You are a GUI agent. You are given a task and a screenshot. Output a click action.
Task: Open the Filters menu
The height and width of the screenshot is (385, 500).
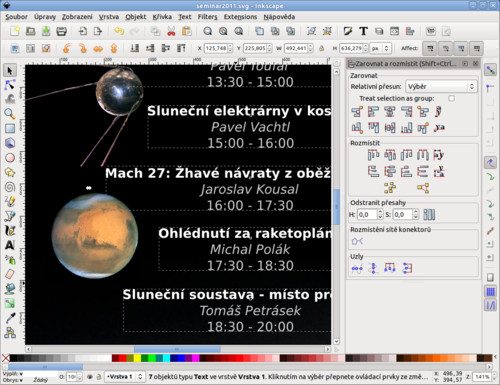207,17
